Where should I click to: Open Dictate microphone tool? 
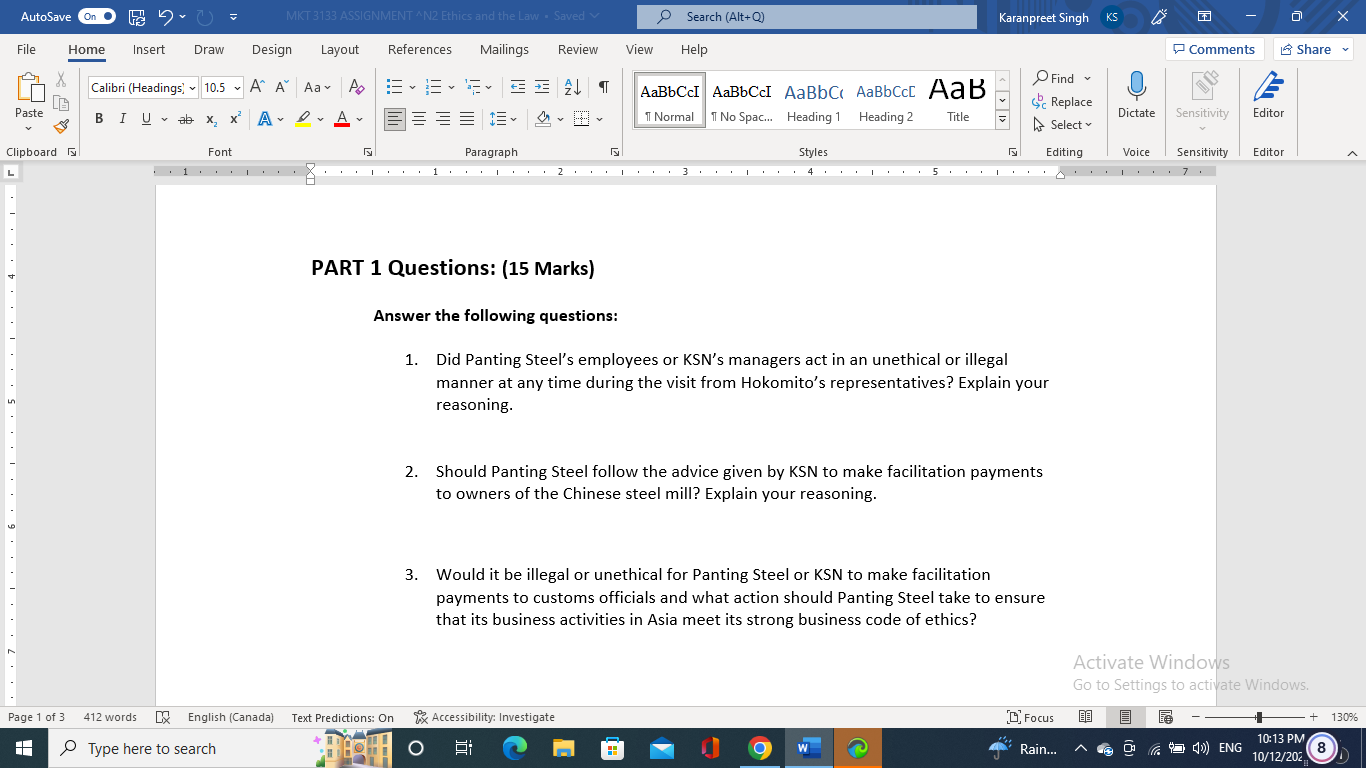(1136, 96)
